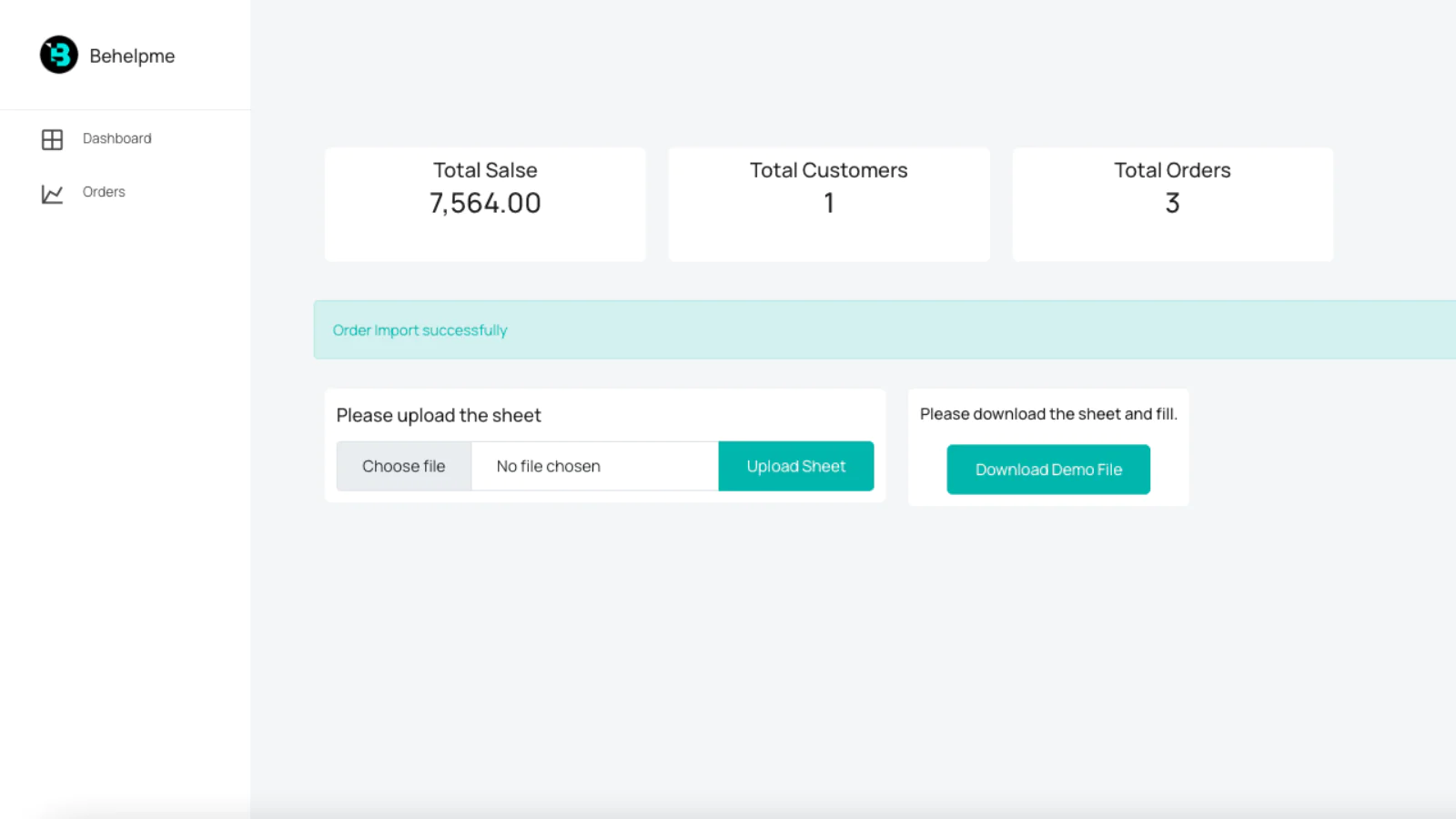1456x819 pixels.
Task: Click the 7,564.00 sales value
Action: pyautogui.click(x=485, y=203)
